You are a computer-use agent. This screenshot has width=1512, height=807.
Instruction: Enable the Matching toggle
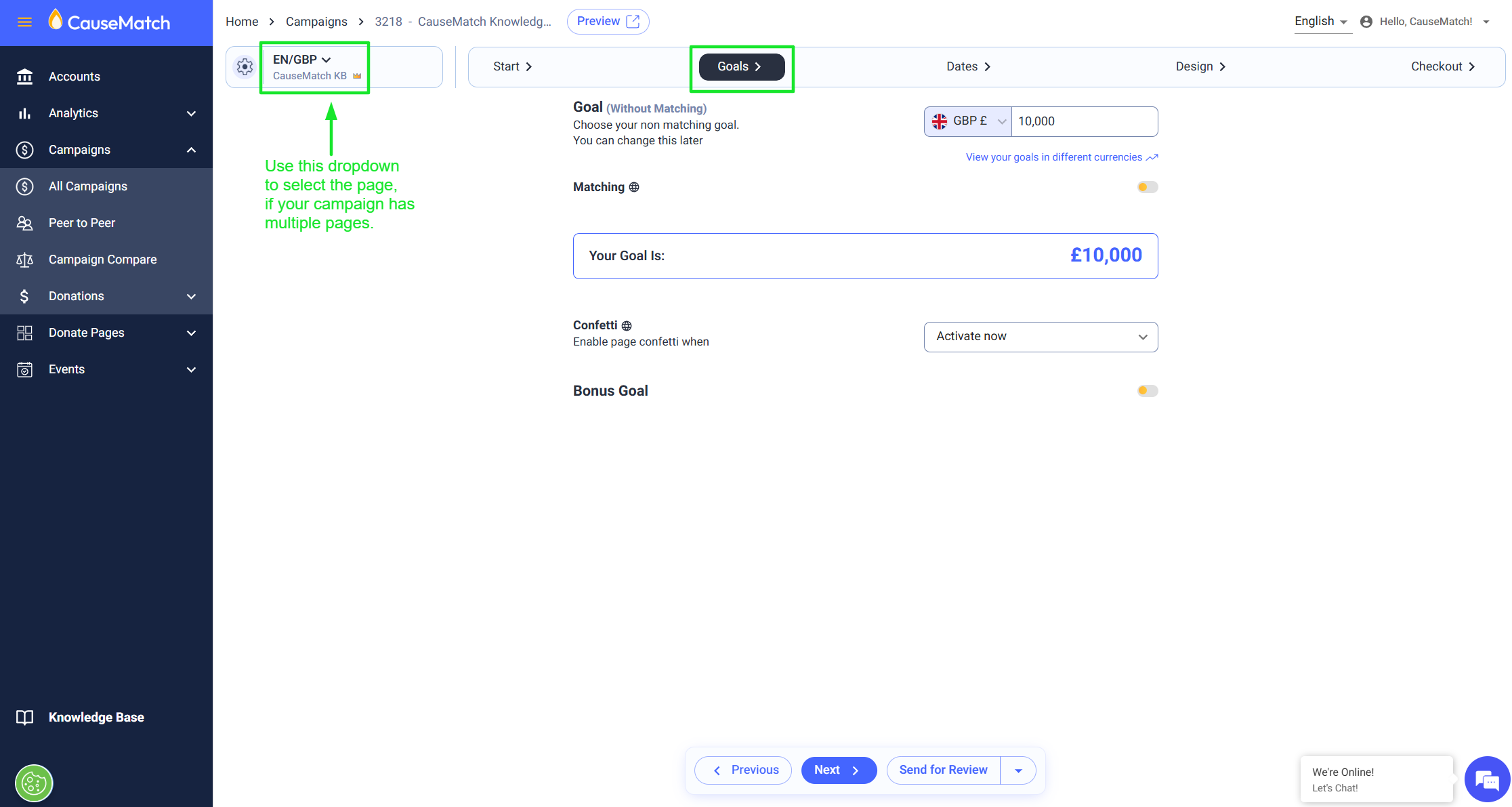[1148, 187]
